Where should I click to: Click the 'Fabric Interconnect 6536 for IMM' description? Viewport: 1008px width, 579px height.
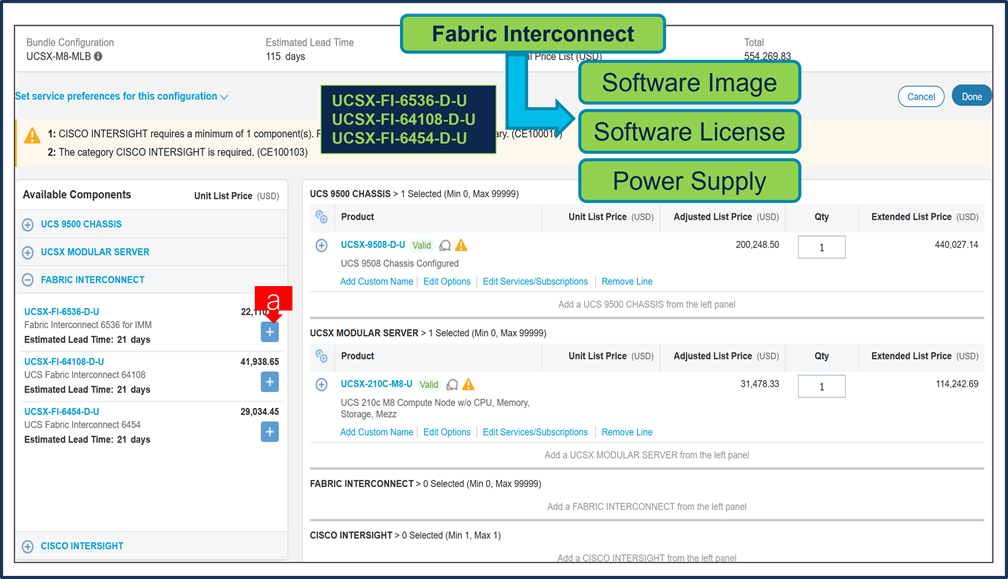click(x=88, y=325)
